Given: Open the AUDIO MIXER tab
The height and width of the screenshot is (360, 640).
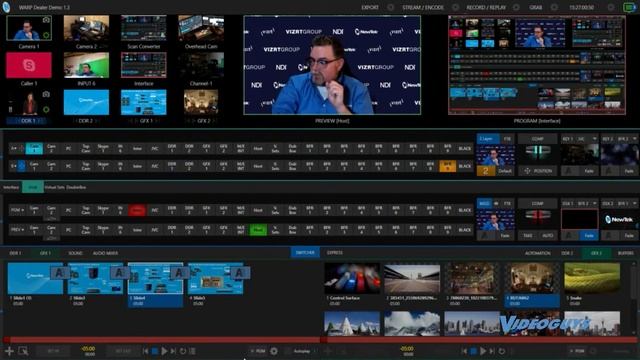Looking at the screenshot, I should coord(105,253).
